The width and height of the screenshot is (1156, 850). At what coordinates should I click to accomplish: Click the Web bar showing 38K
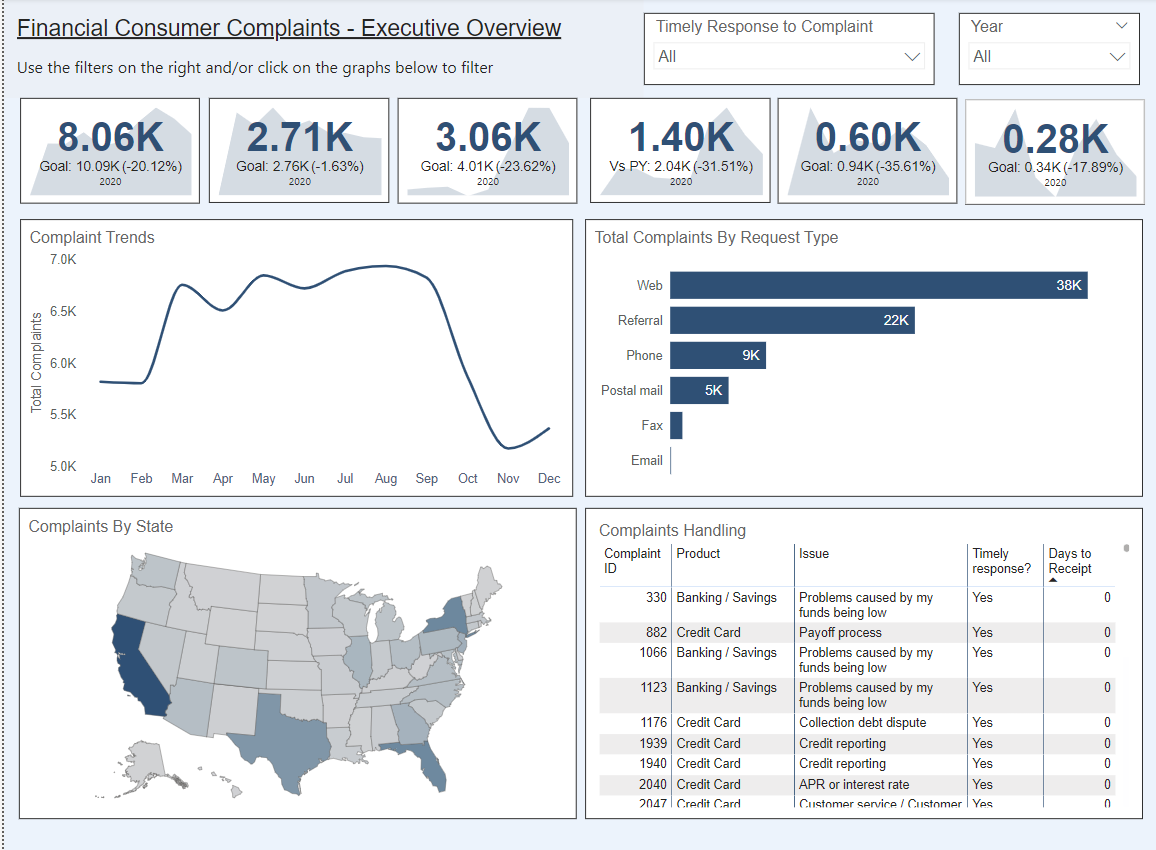[878, 285]
